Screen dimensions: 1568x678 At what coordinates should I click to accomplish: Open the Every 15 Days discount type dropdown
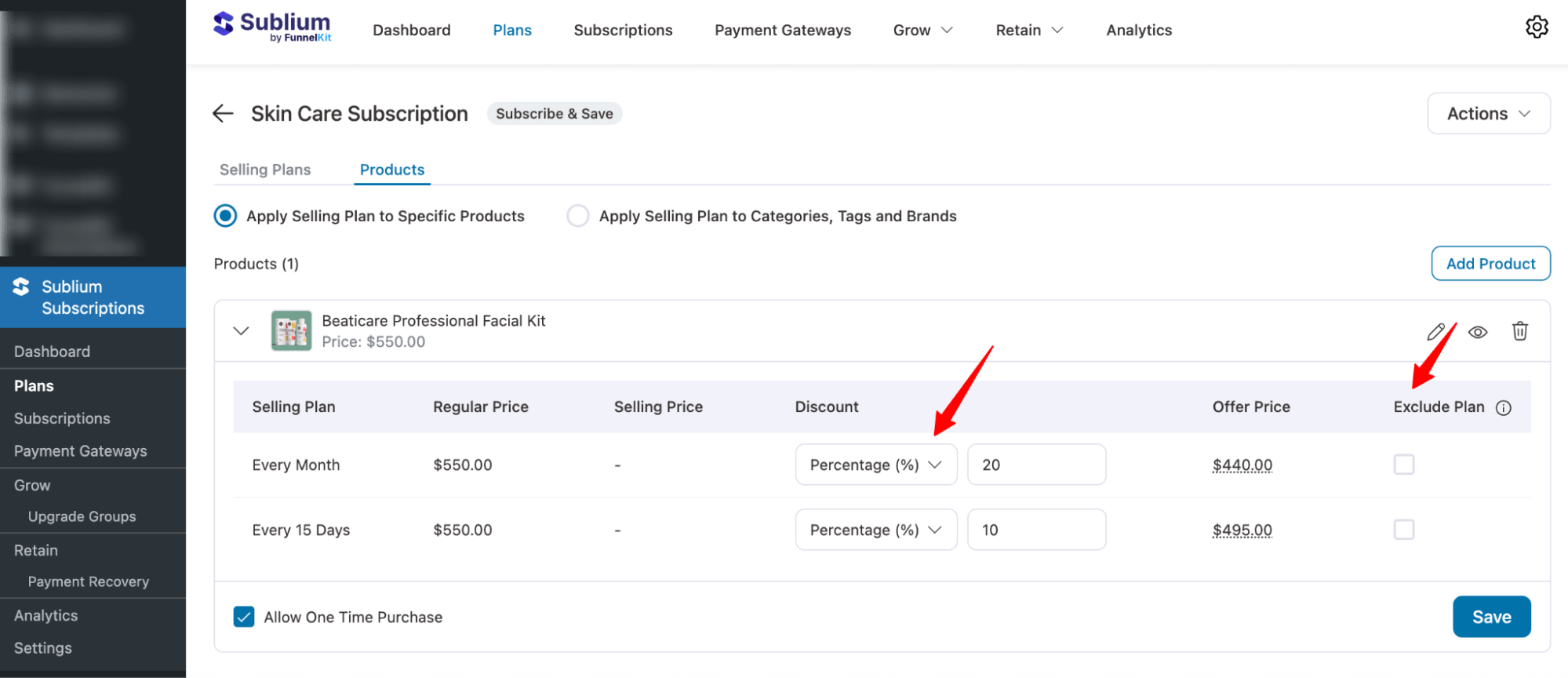pyautogui.click(x=876, y=530)
